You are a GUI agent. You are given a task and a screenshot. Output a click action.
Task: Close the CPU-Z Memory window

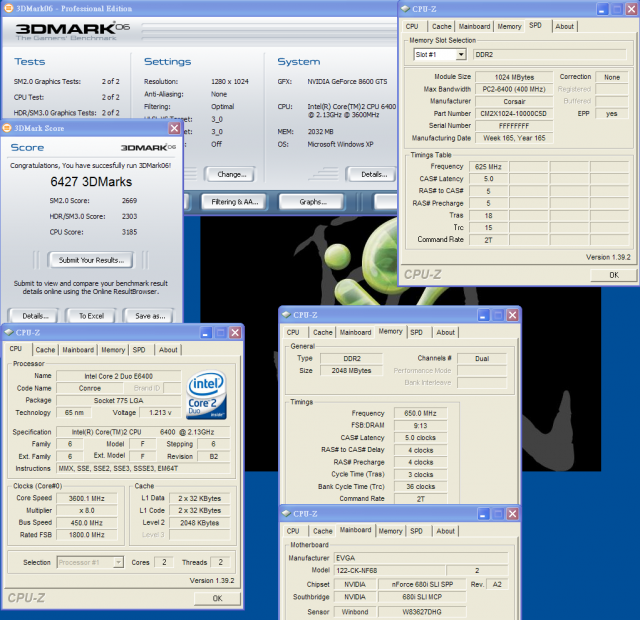pos(513,315)
